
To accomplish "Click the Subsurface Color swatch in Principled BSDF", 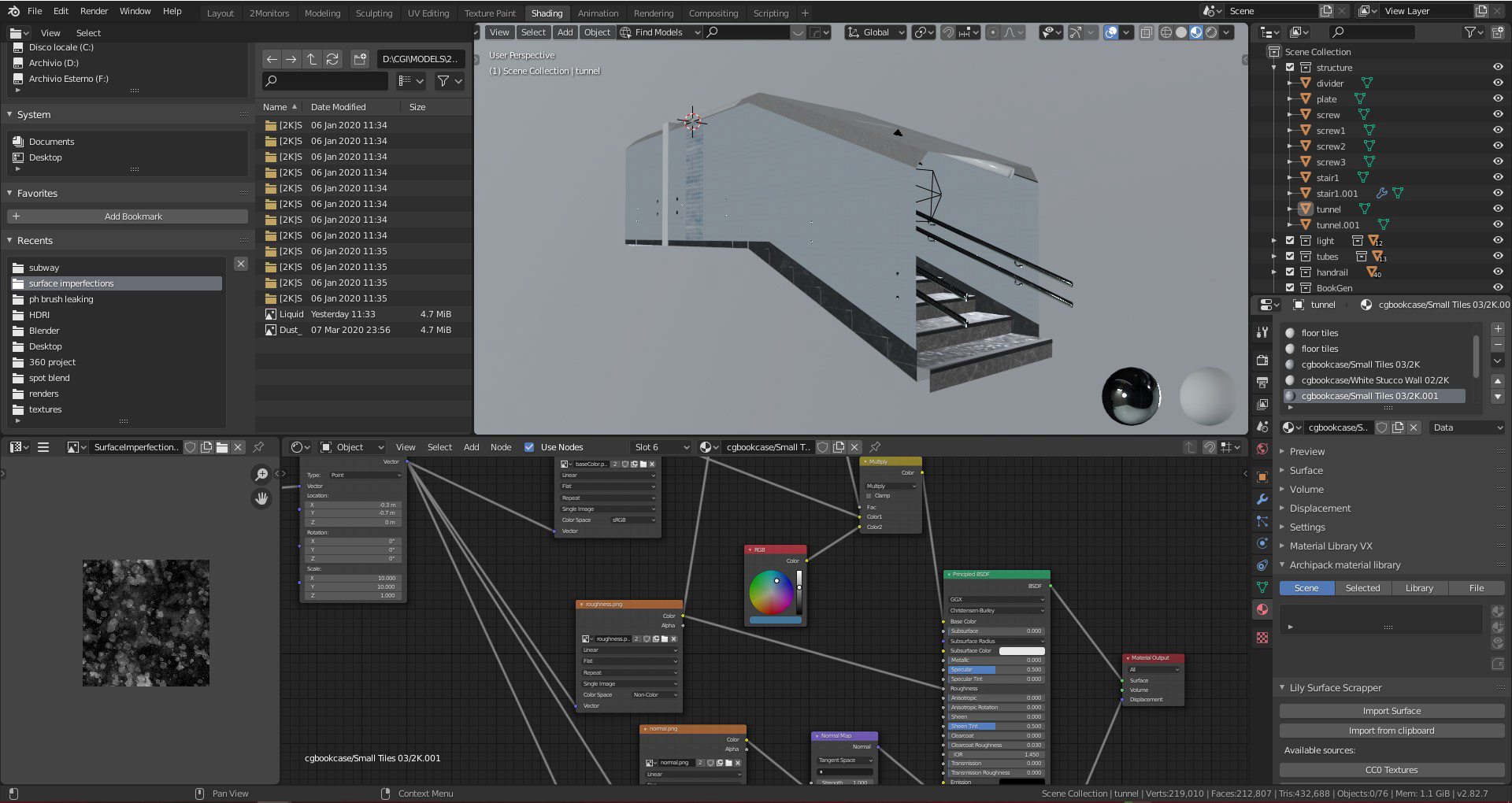I will [1021, 650].
